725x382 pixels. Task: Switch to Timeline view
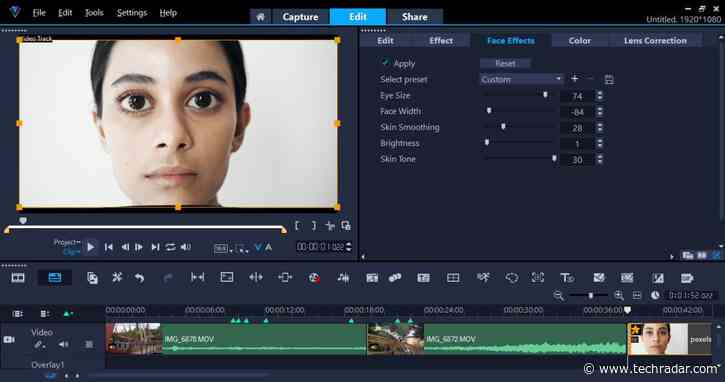55,278
